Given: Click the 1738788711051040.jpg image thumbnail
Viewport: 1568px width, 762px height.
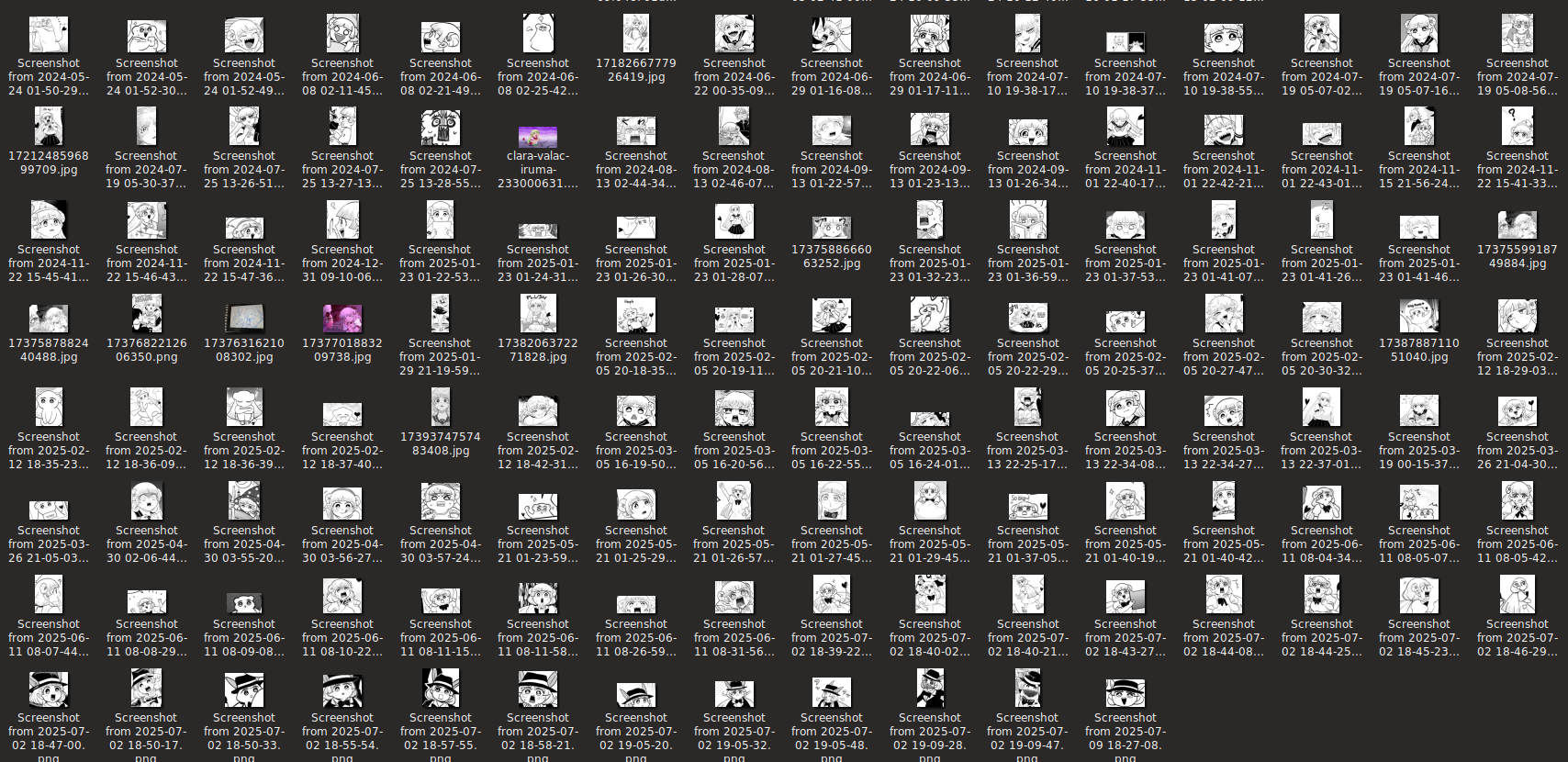Looking at the screenshot, I should coord(1419,316).
